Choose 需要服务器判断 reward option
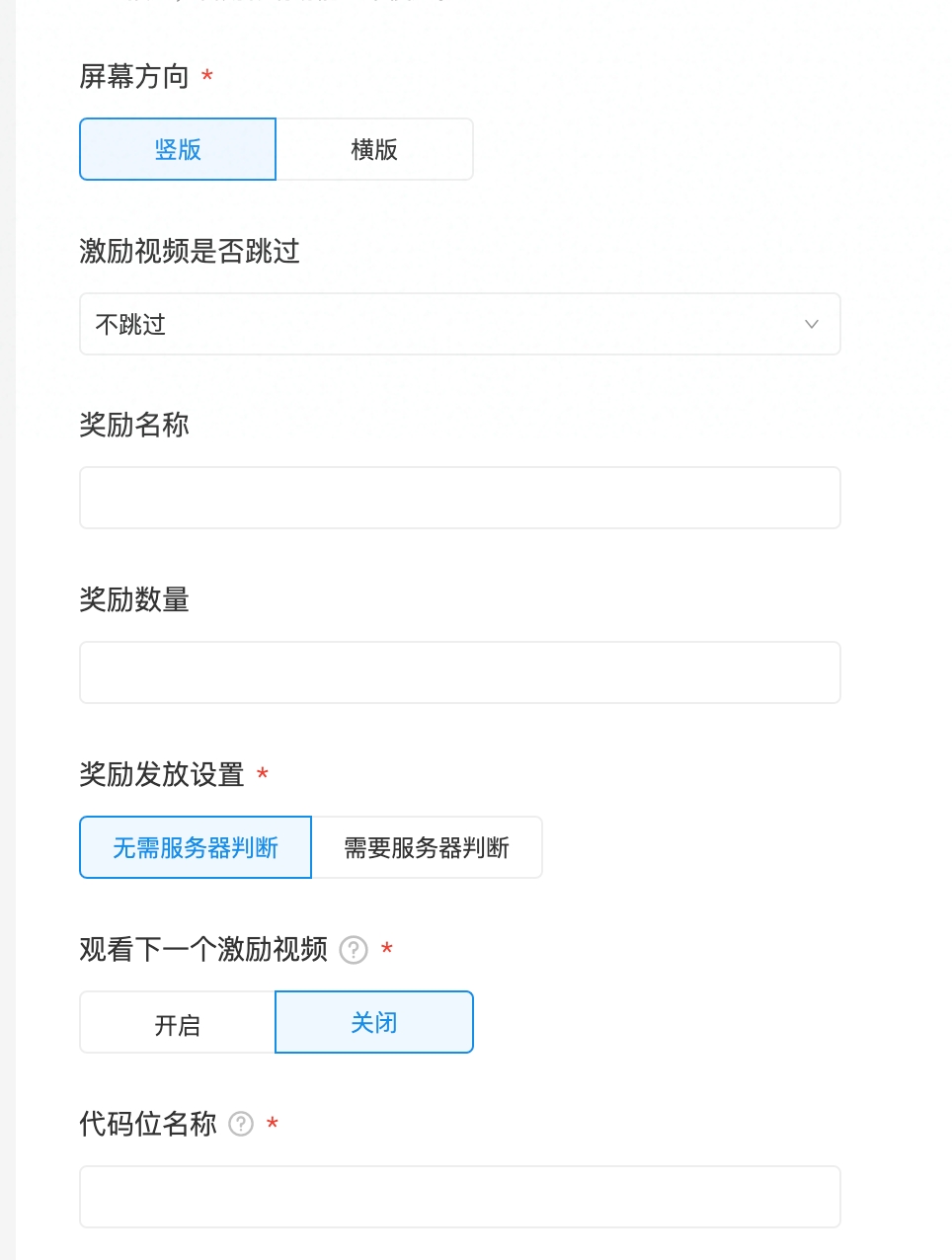Image resolution: width=952 pixels, height=1260 pixels. [427, 847]
